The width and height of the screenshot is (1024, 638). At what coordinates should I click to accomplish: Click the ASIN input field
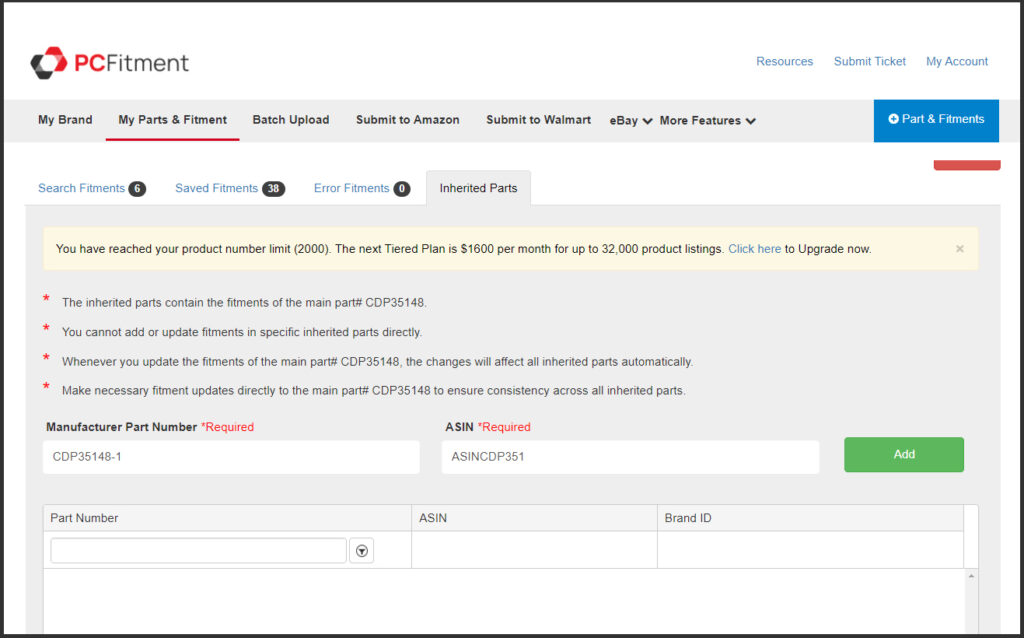pos(630,457)
